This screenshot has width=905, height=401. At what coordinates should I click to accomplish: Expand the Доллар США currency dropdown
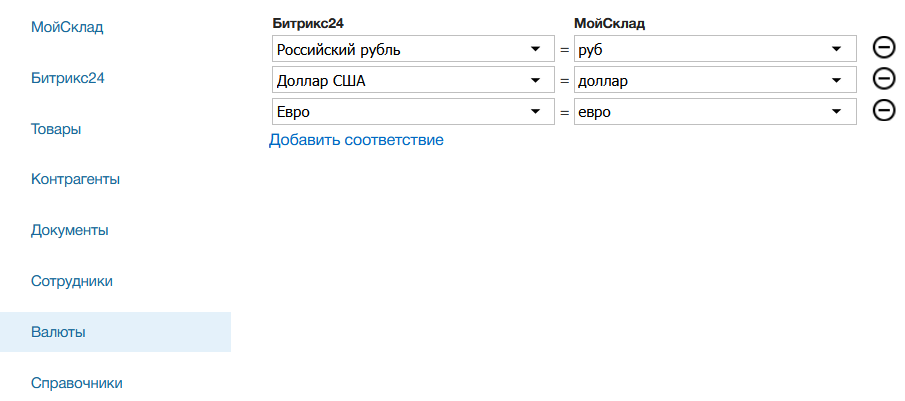pyautogui.click(x=413, y=80)
